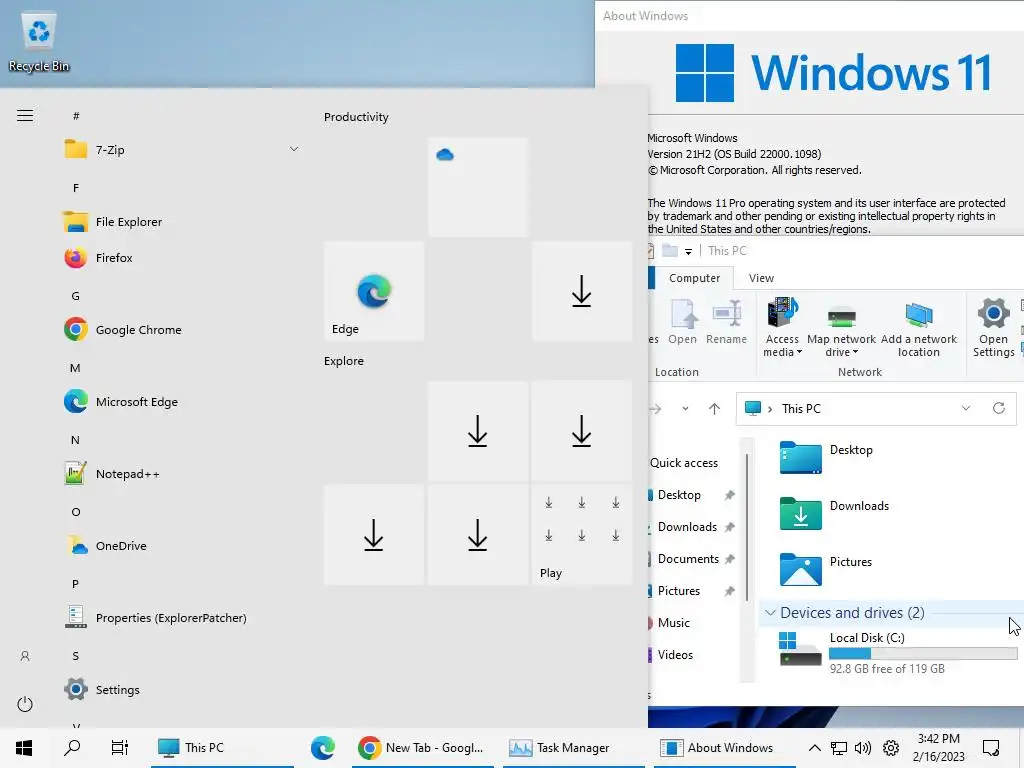
Task: Open the Quick Access Toolbar customize dropdown
Action: coord(688,251)
